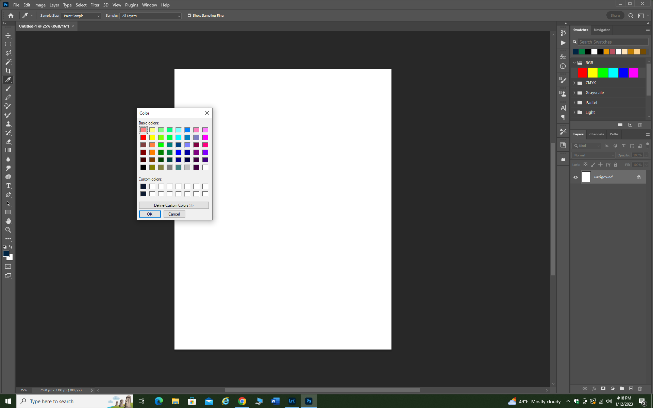The height and width of the screenshot is (408, 653).
Task: Click the Home icon in options bar
Action: point(10,16)
